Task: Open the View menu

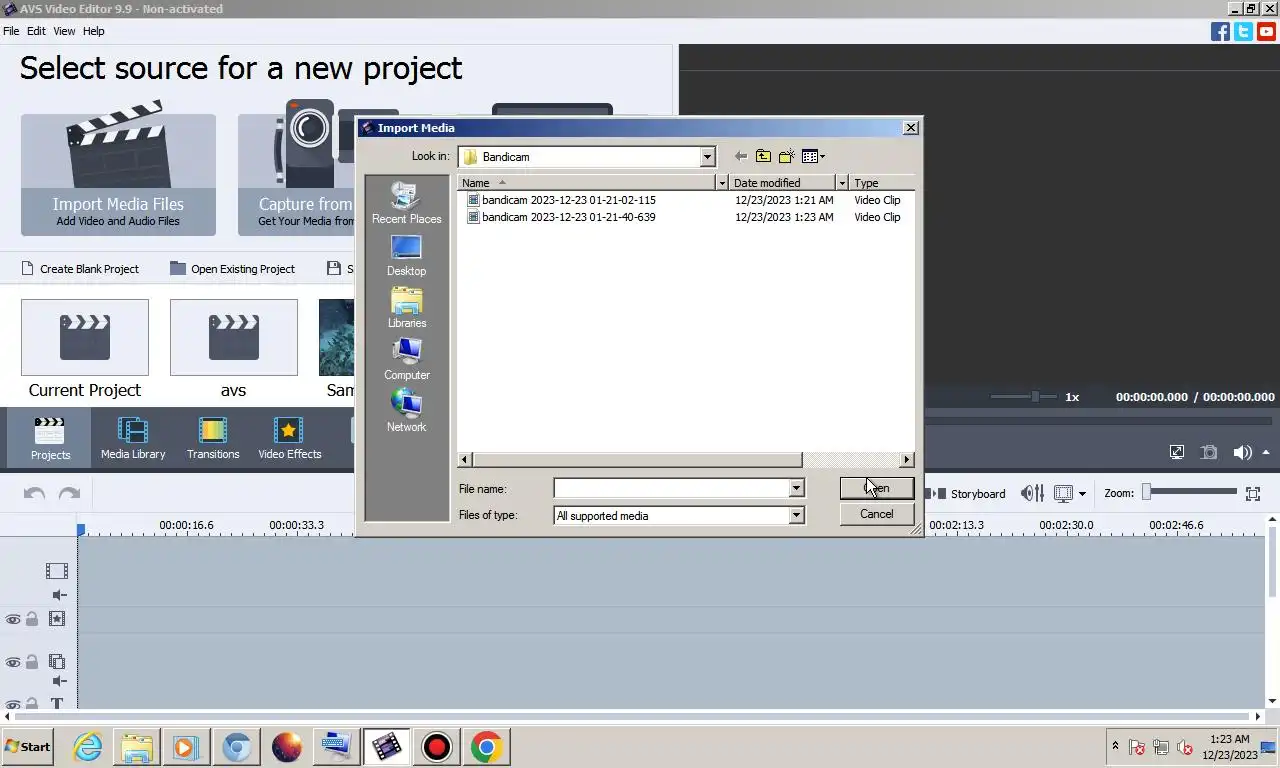Action: (64, 31)
